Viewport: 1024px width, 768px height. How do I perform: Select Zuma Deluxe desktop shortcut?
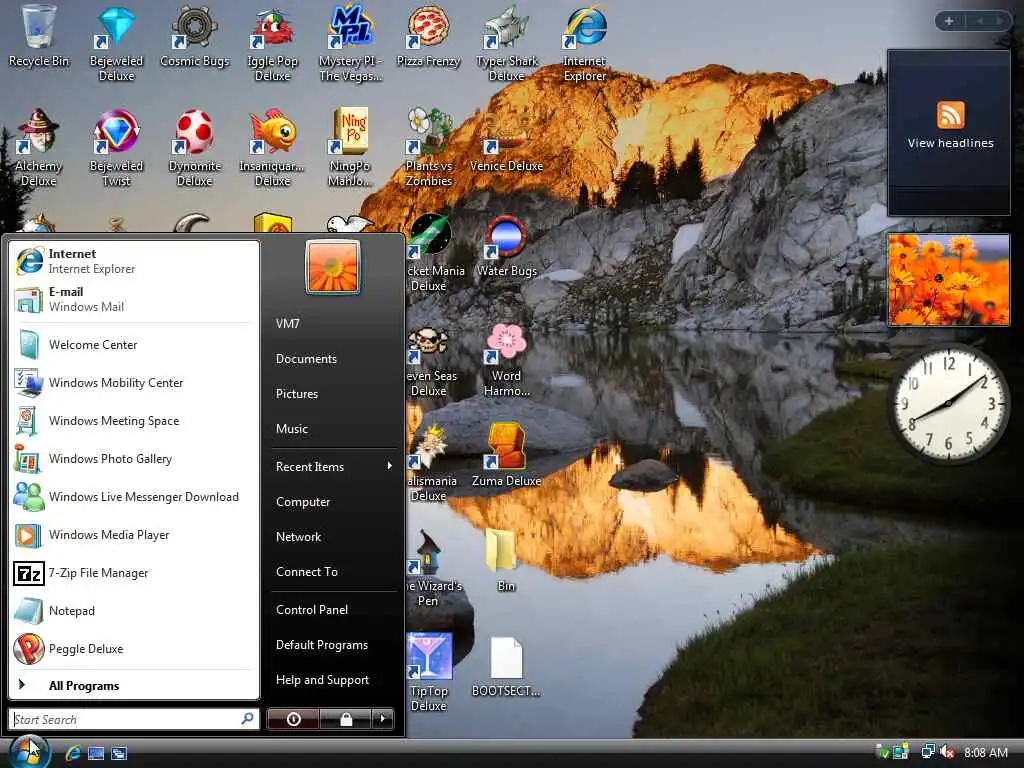[x=507, y=455]
